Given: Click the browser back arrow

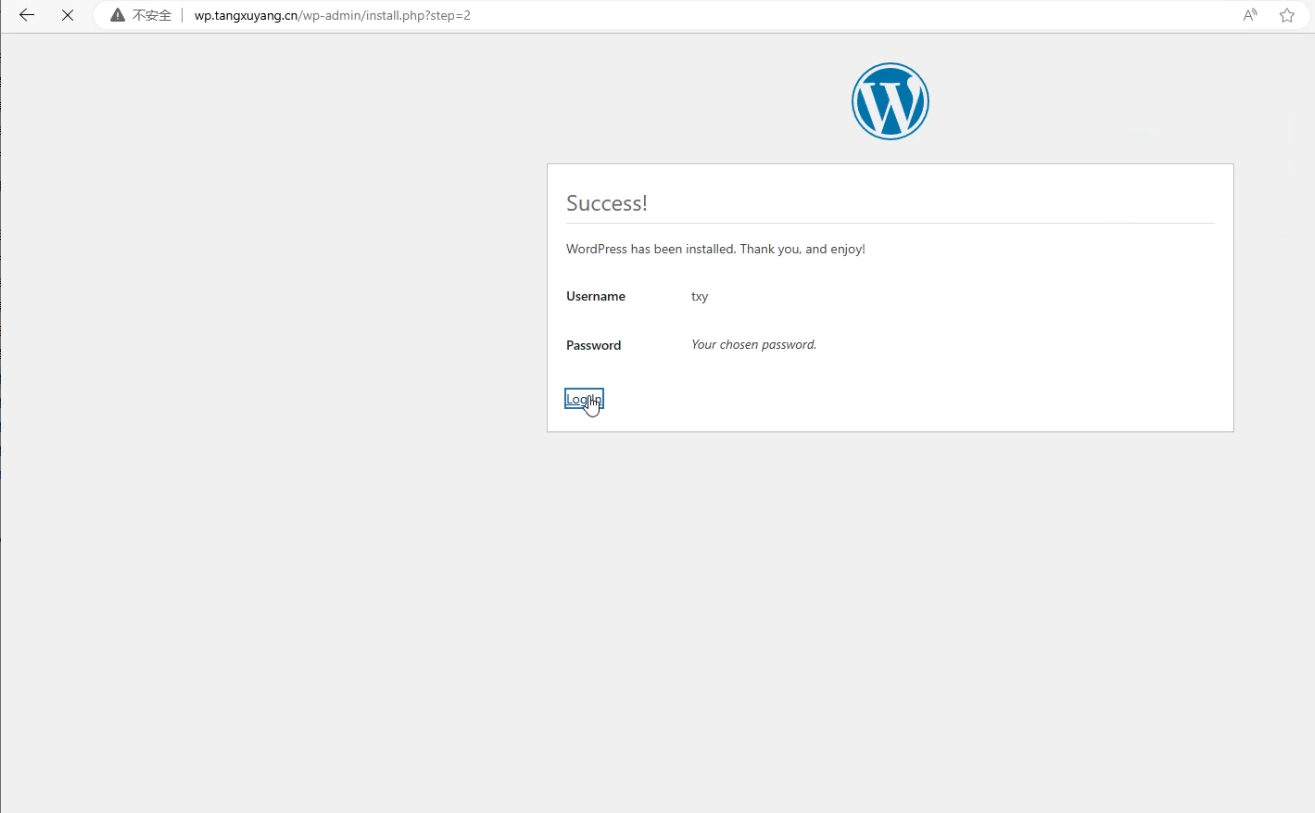Looking at the screenshot, I should coord(27,15).
